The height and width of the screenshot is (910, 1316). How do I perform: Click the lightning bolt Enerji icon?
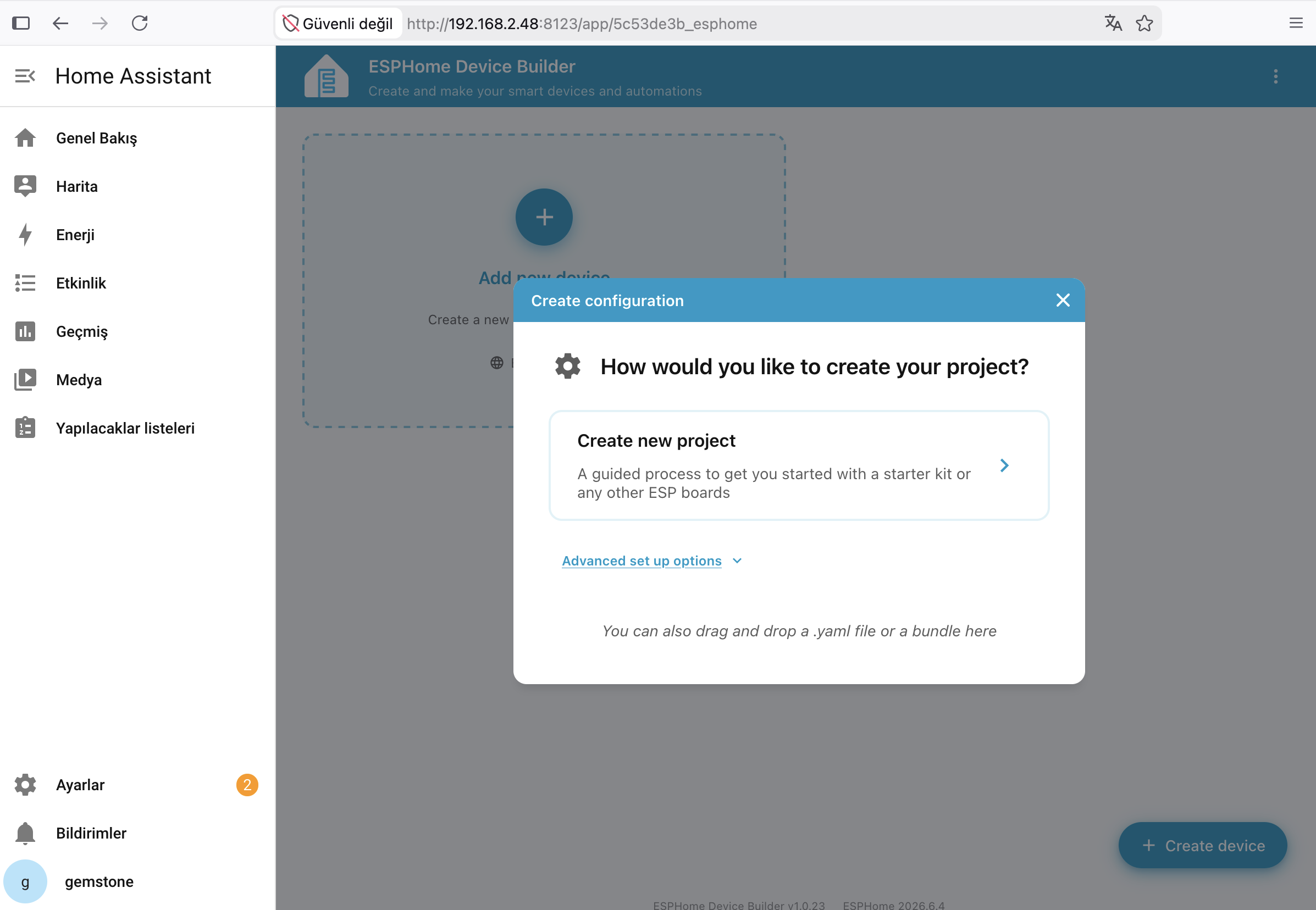pyautogui.click(x=25, y=235)
